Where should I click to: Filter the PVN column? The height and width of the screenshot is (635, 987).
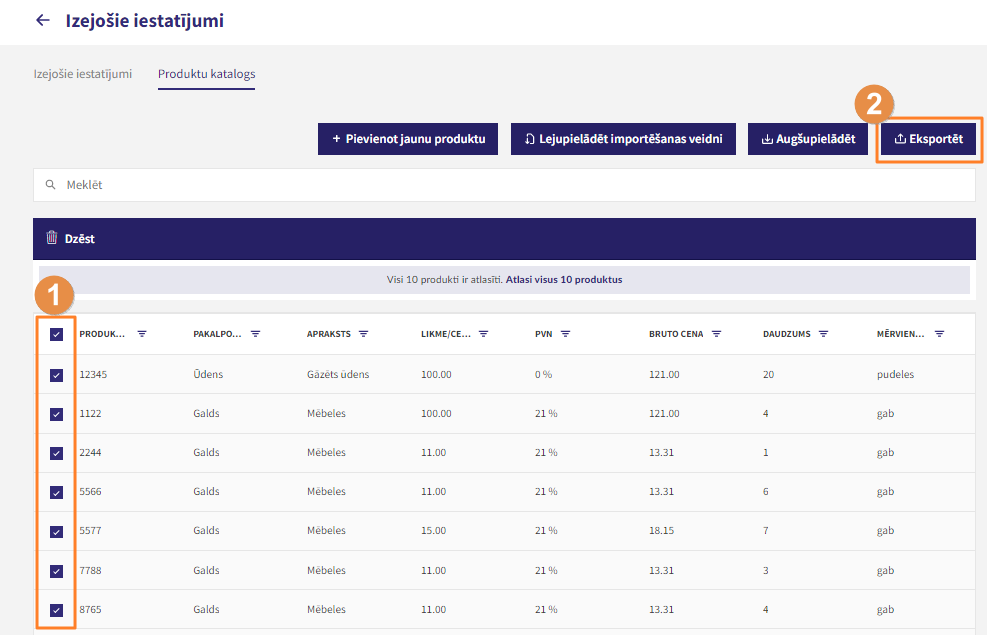coord(565,334)
